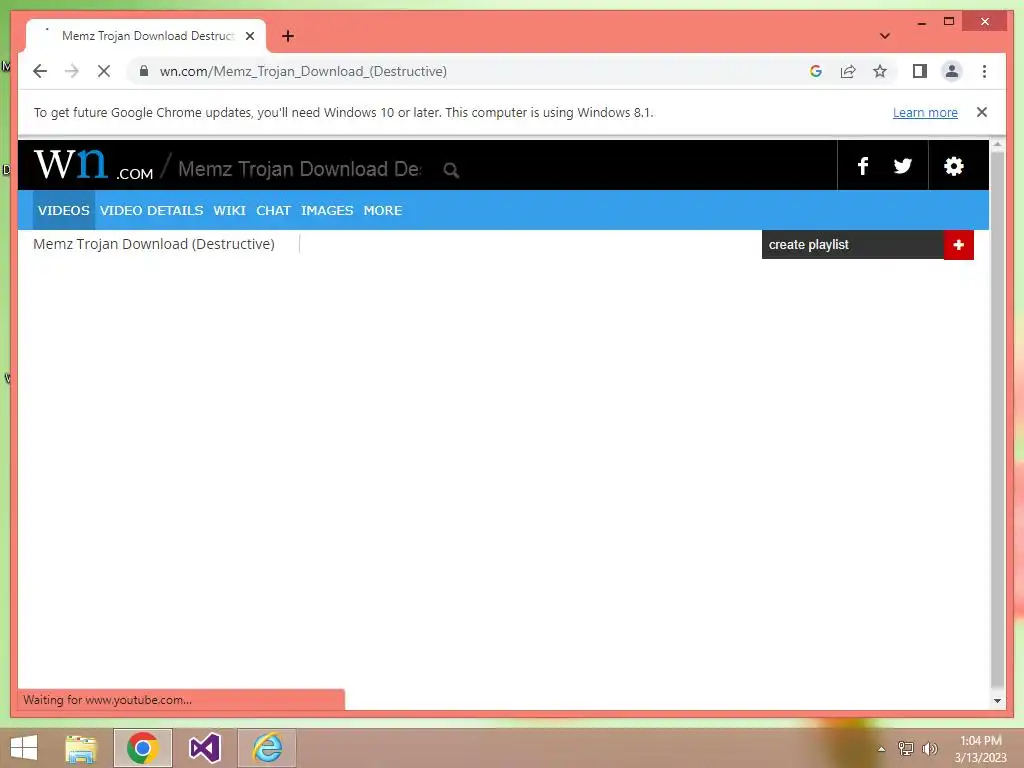Open network status tray icon
The image size is (1024, 768).
pos(906,748)
